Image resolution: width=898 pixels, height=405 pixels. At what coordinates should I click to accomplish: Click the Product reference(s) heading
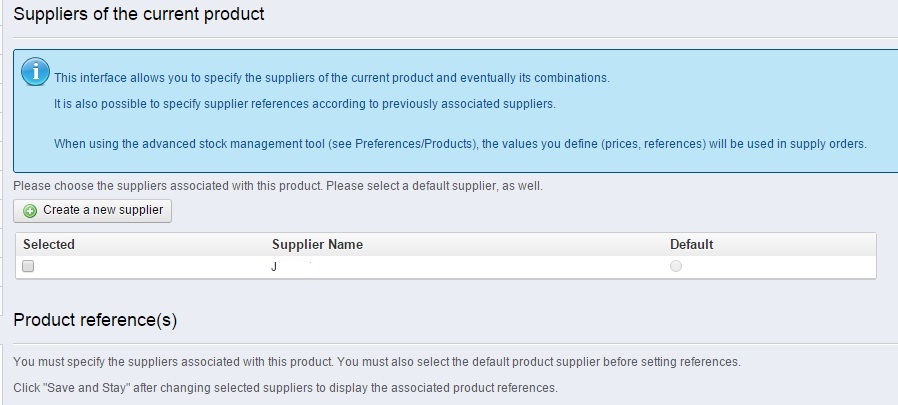[x=95, y=320]
